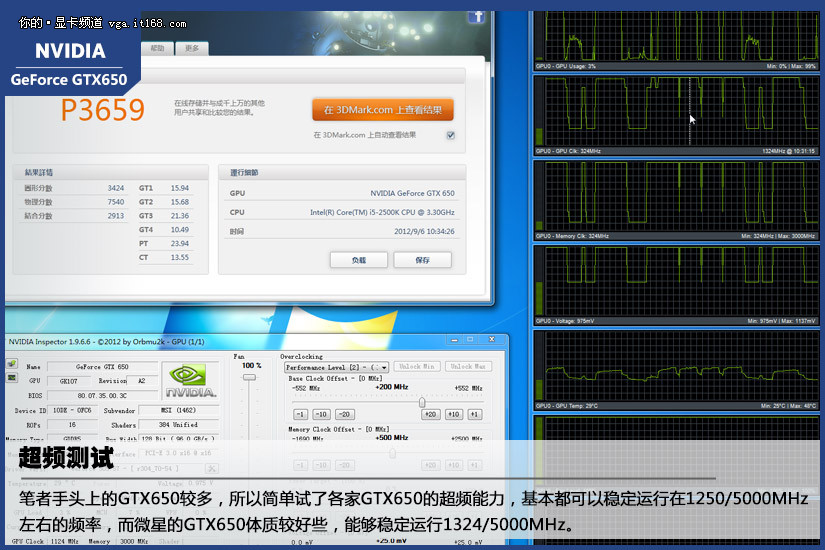This screenshot has width=825, height=550.
Task: Open the 更多 tab in 3DMark
Action: coord(192,48)
